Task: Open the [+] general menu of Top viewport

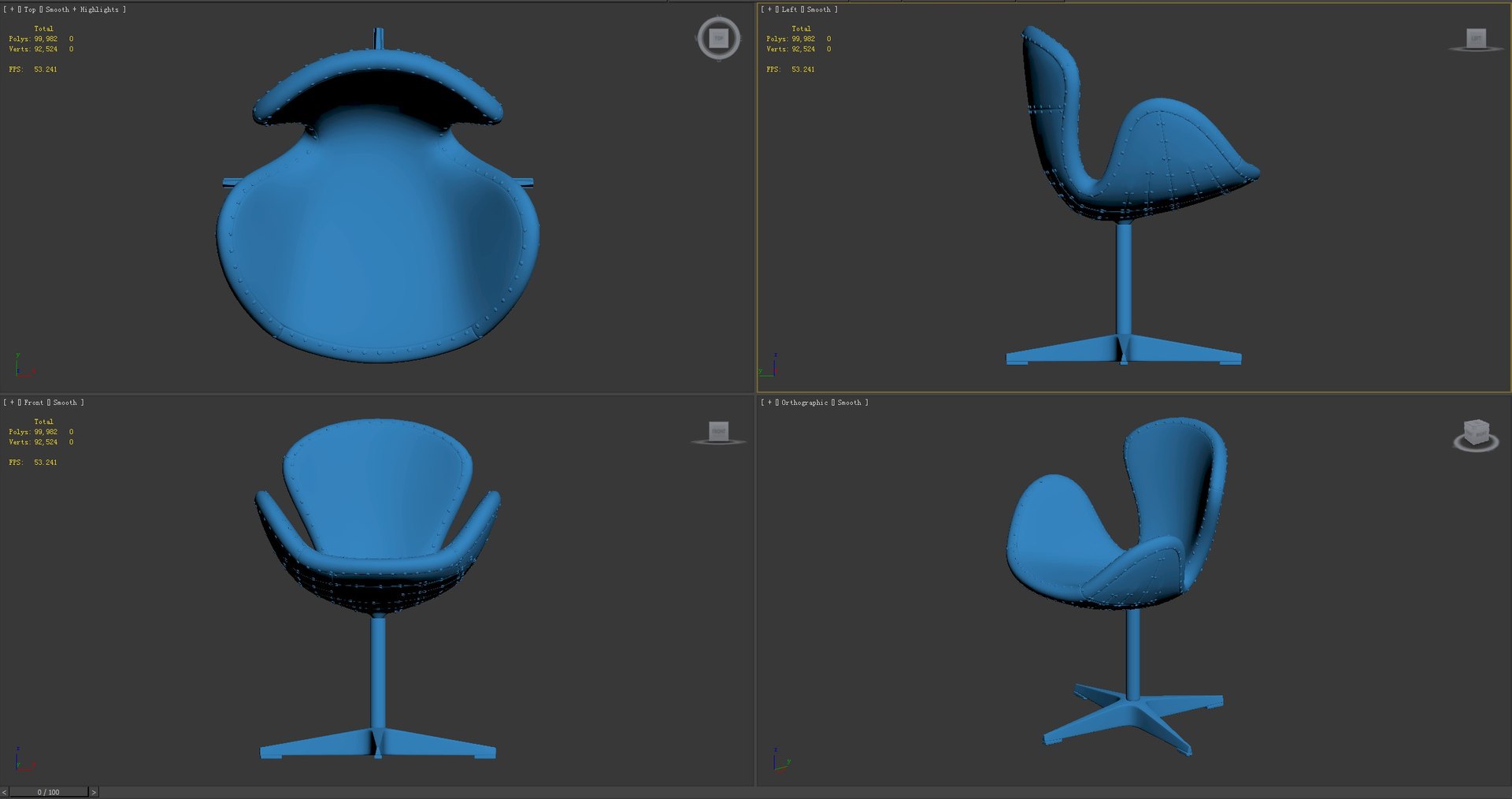Action: tap(12, 9)
